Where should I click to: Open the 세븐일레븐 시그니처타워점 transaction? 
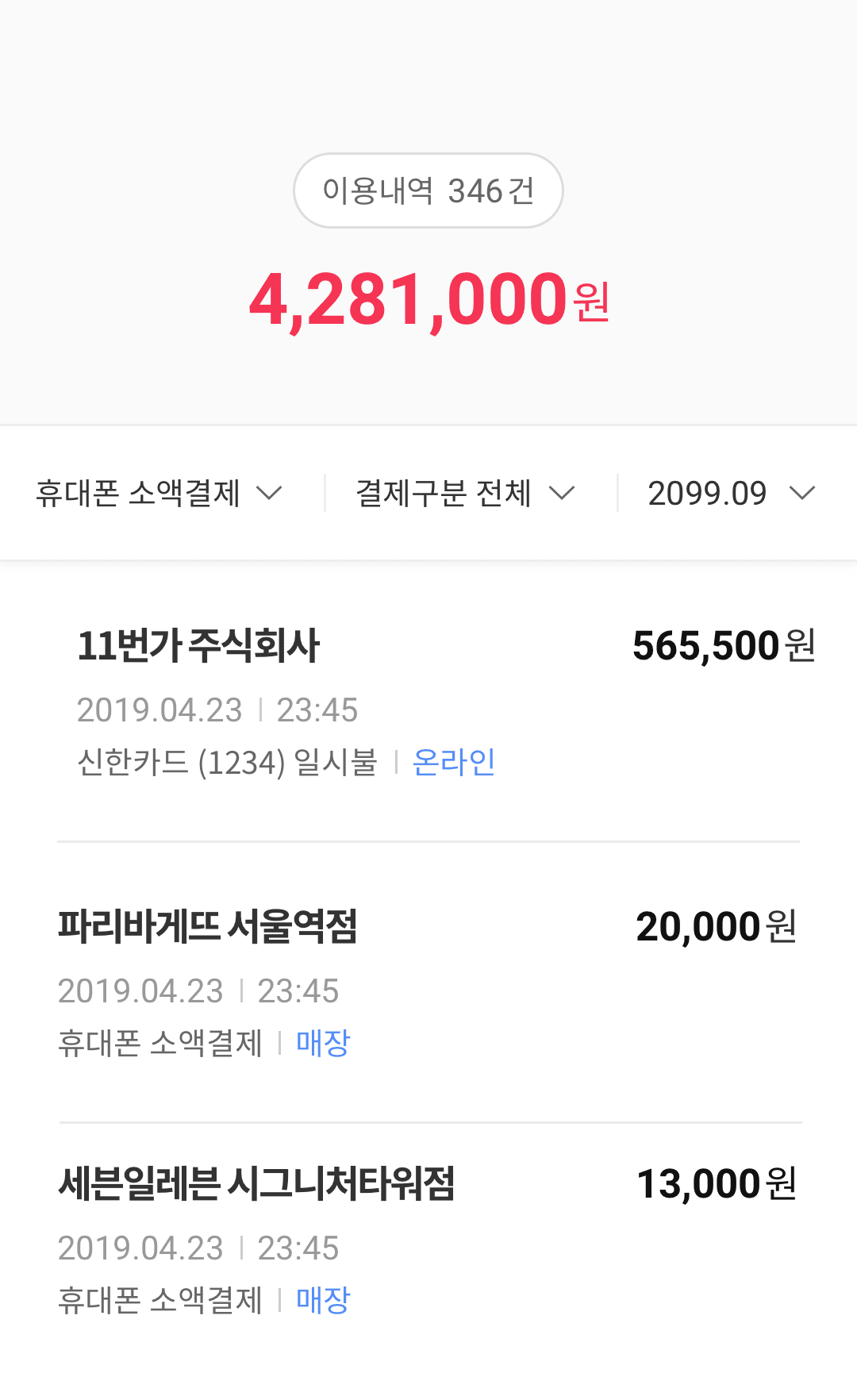pyautogui.click(x=256, y=1183)
